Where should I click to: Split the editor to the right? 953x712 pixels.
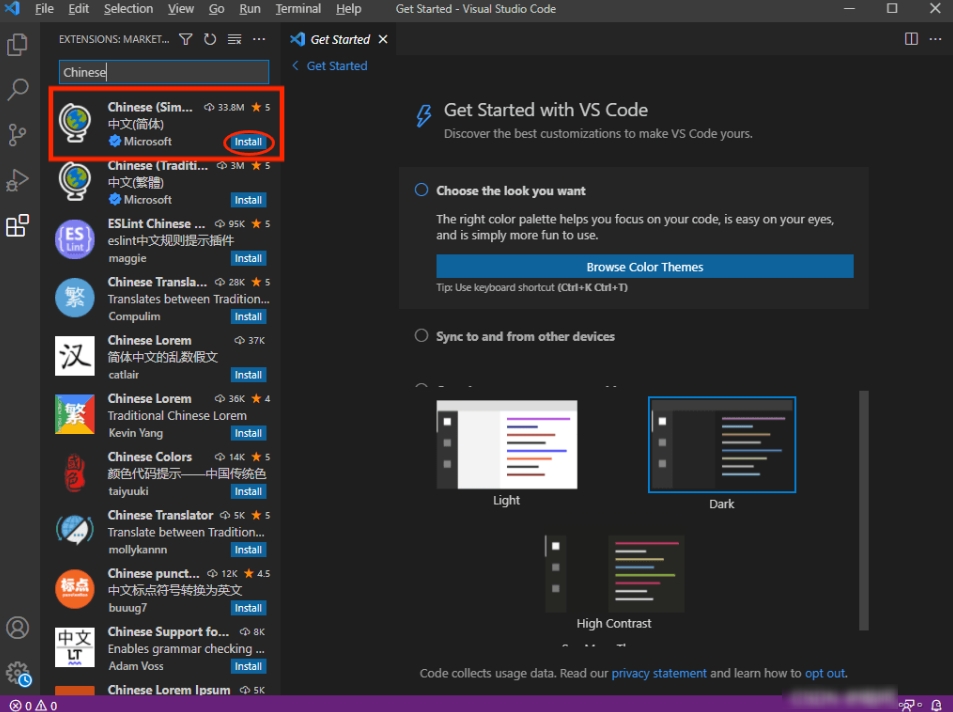(911, 39)
